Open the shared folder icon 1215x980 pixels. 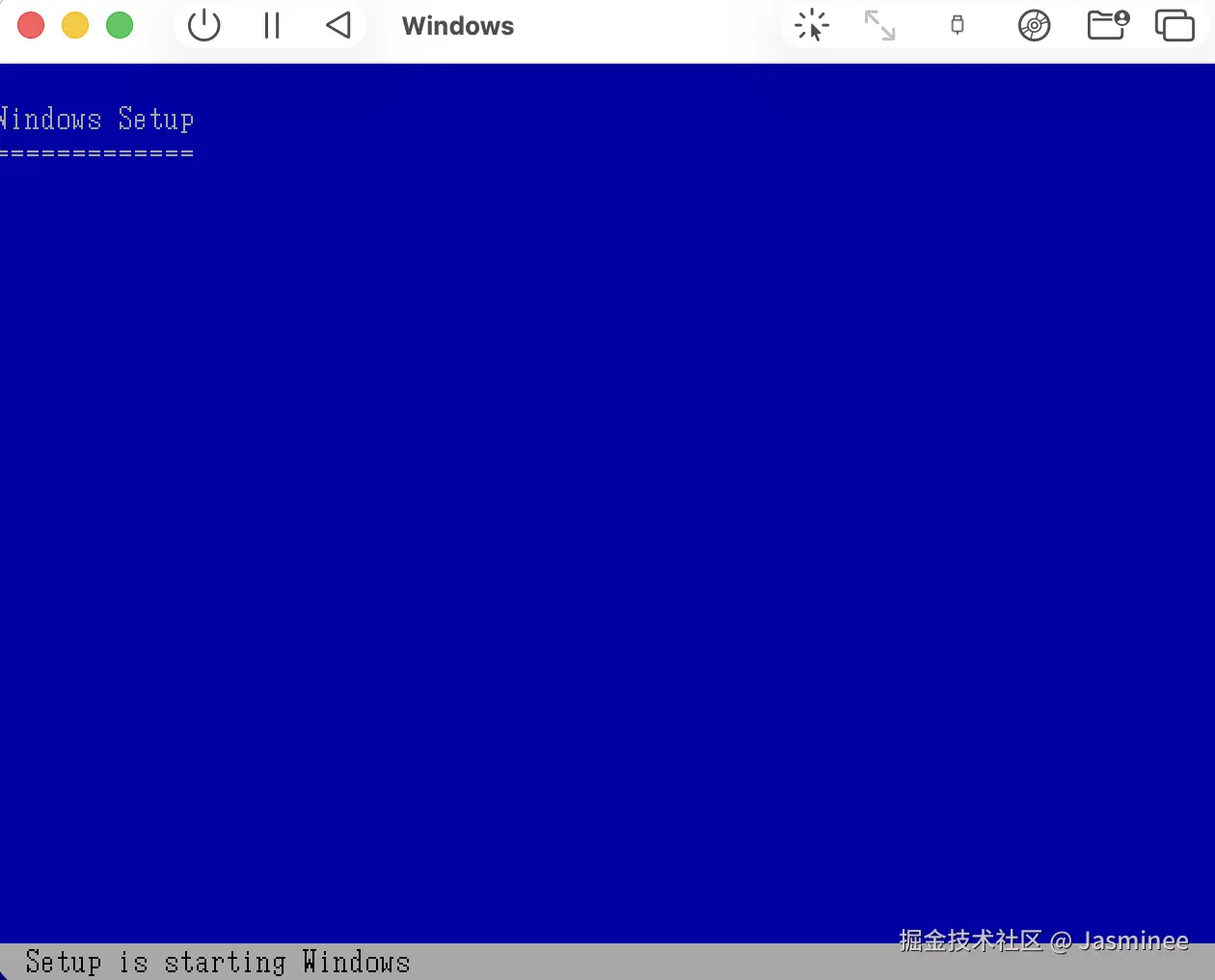click(x=1108, y=24)
